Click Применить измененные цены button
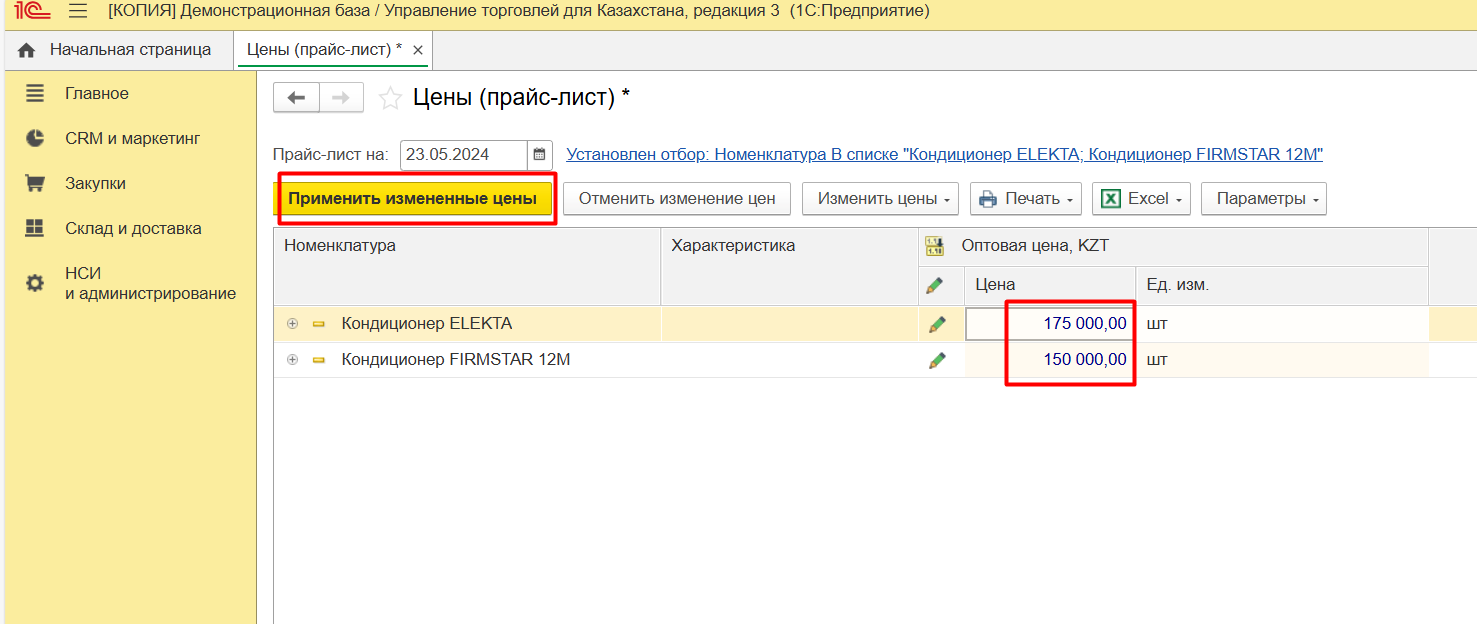Image resolution: width=1477 pixels, height=624 pixels. [413, 199]
